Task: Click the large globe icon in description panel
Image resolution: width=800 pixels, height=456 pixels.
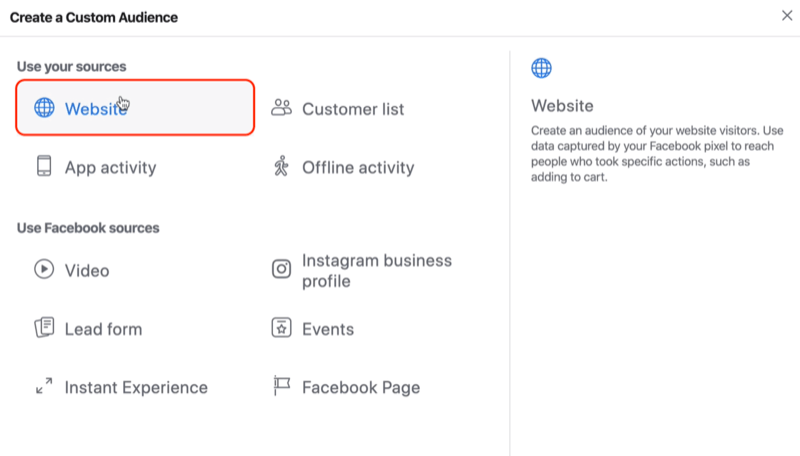Action: (x=541, y=68)
